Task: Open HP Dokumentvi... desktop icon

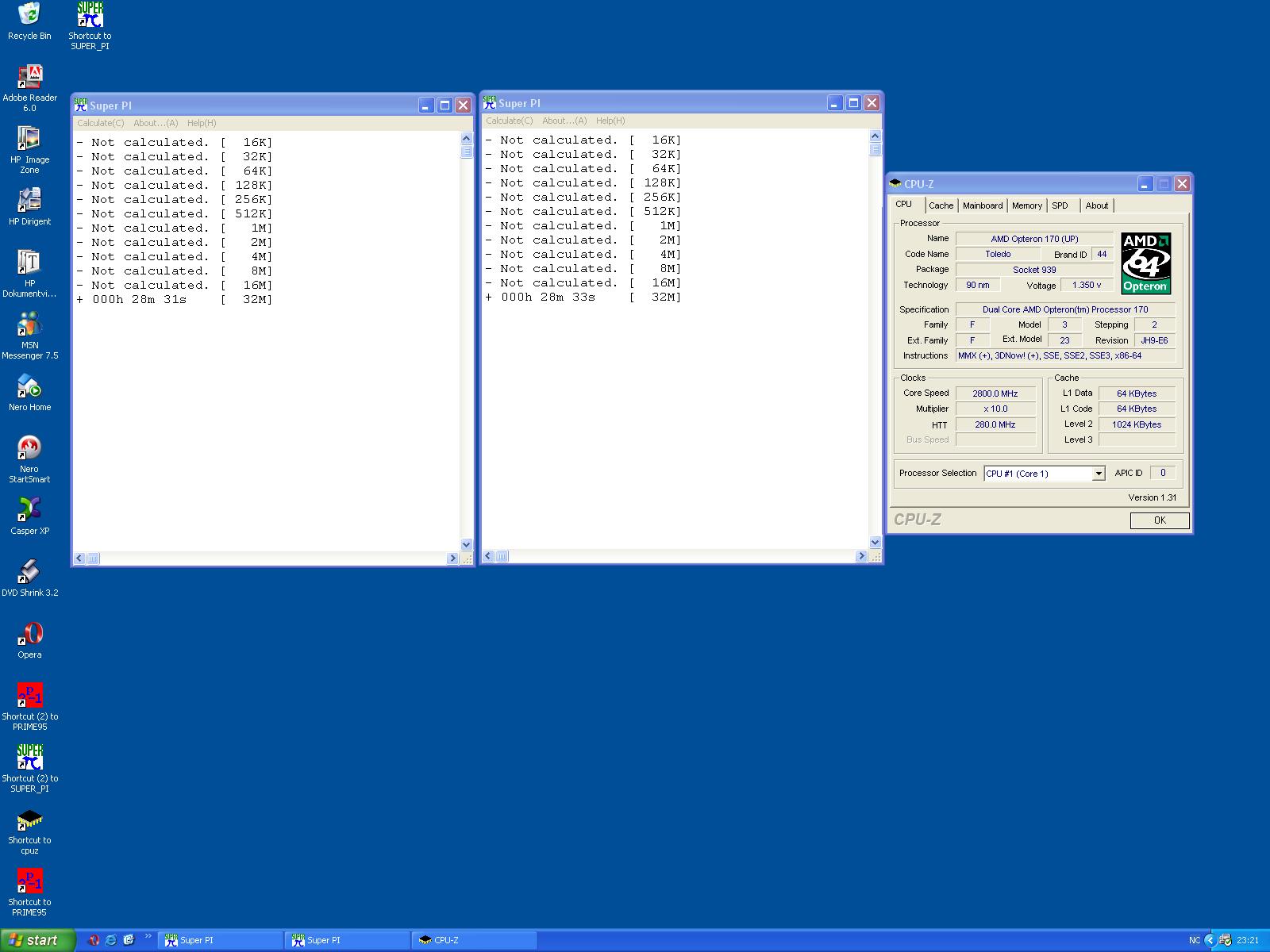Action: 29,274
